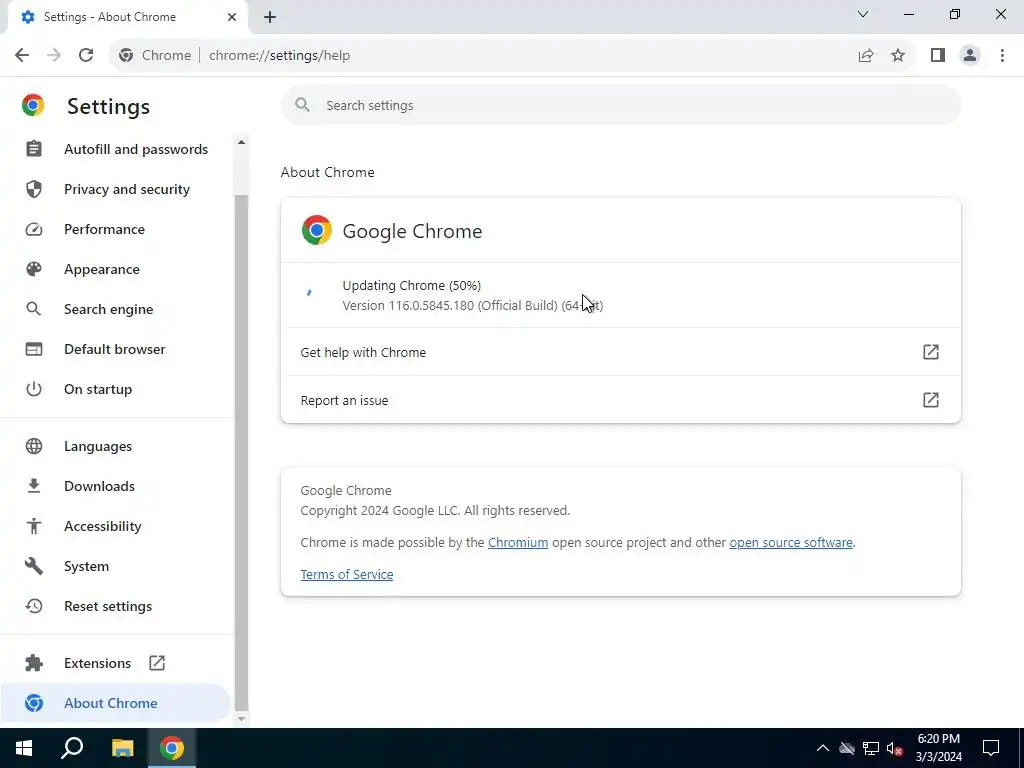The image size is (1024, 768).
Task: Click the Performance gauge icon
Action: pyautogui.click(x=34, y=229)
